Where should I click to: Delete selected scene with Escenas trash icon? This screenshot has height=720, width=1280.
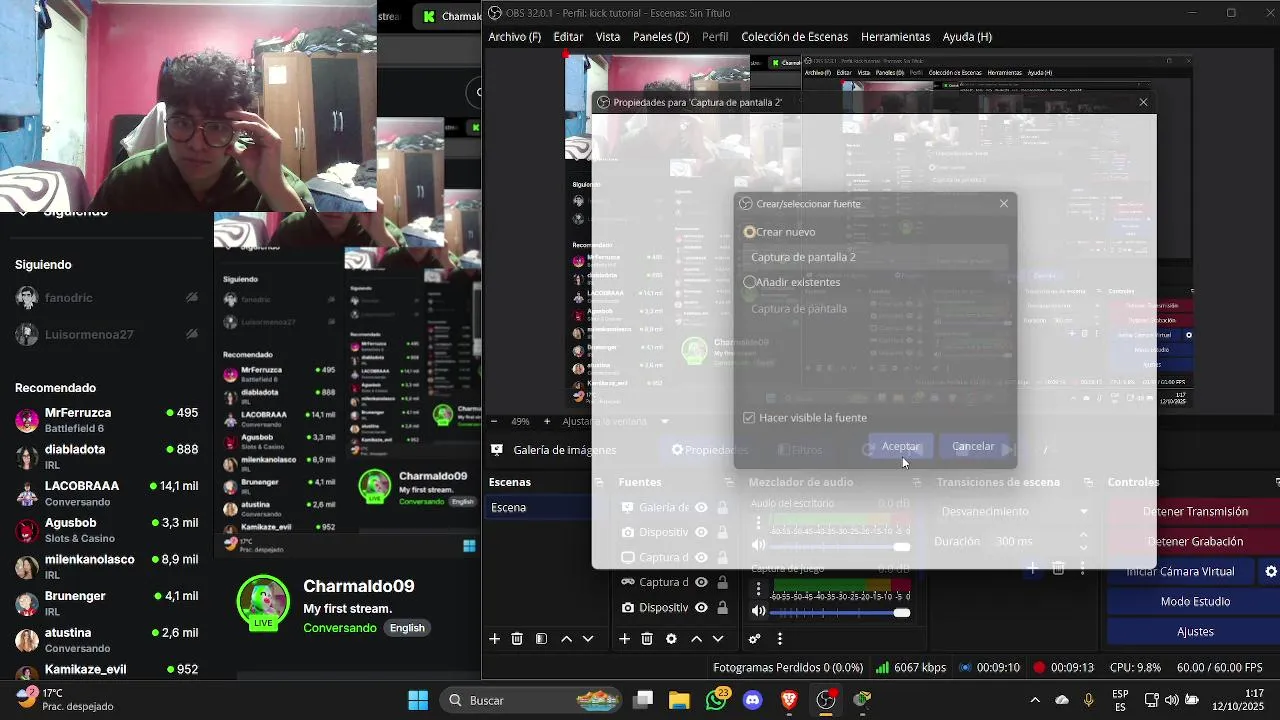[x=517, y=639]
